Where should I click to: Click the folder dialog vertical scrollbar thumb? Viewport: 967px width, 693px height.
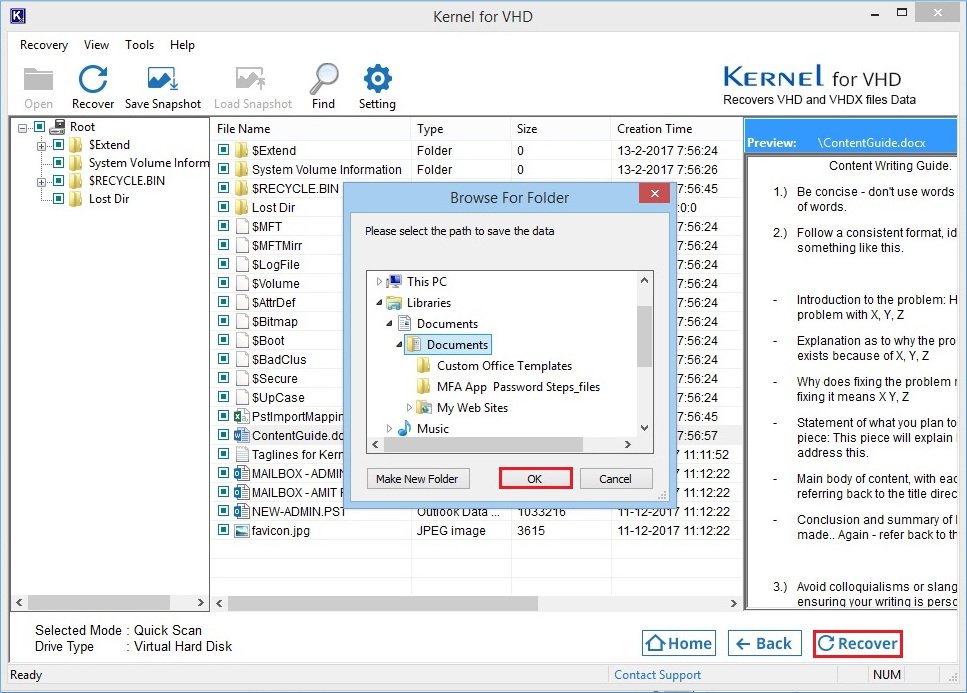(x=644, y=336)
